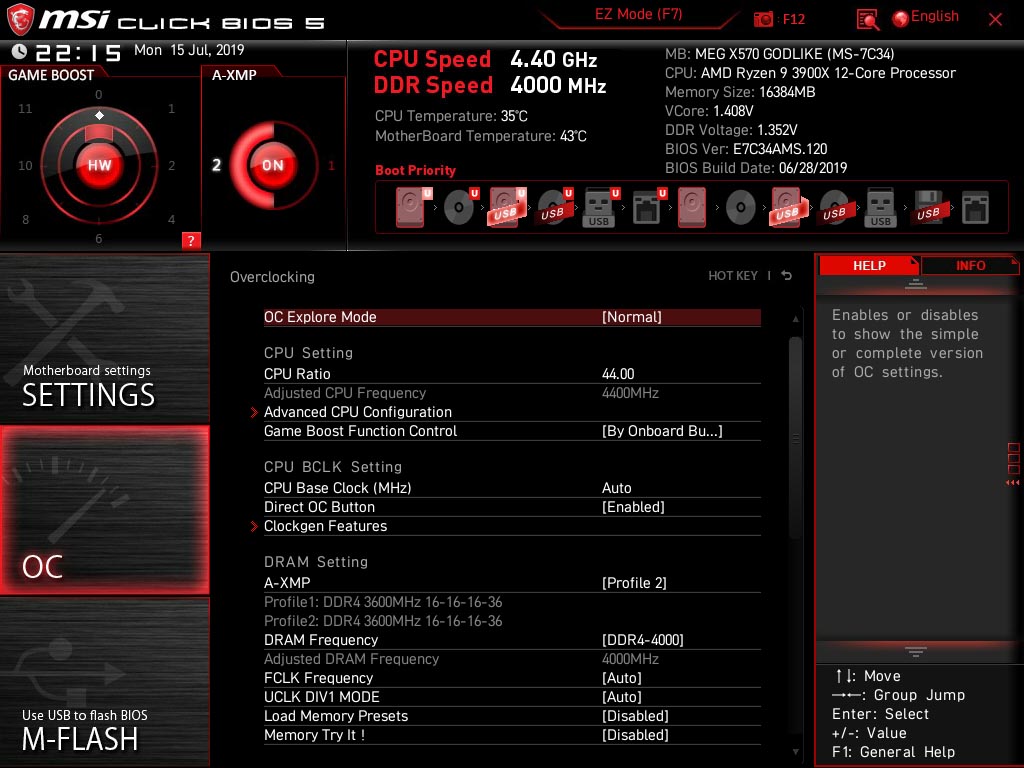The height and width of the screenshot is (768, 1024).
Task: Select the legacy network boot device icon
Action: [975, 208]
